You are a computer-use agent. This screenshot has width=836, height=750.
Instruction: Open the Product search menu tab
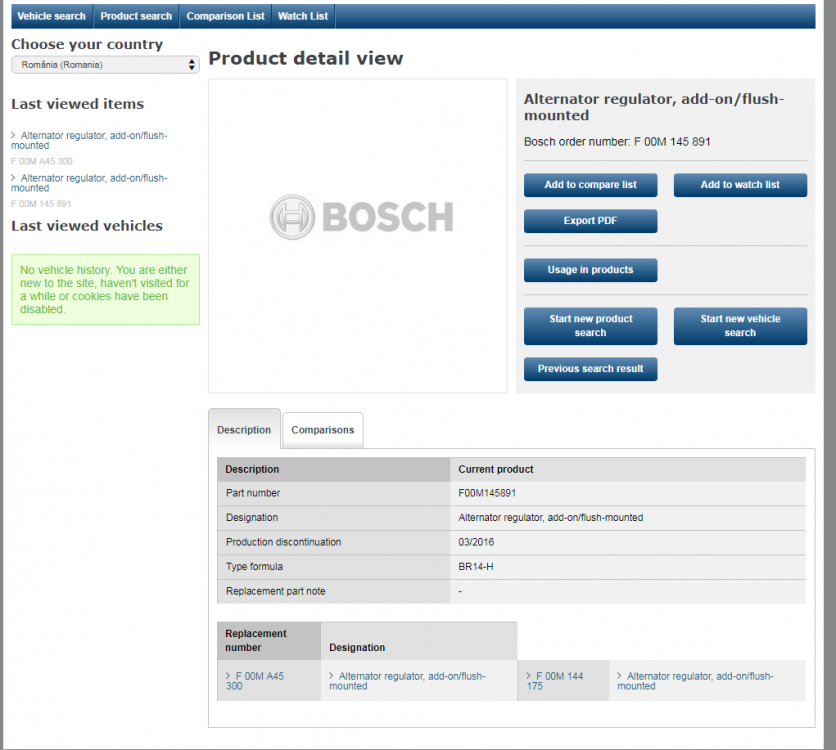(136, 16)
